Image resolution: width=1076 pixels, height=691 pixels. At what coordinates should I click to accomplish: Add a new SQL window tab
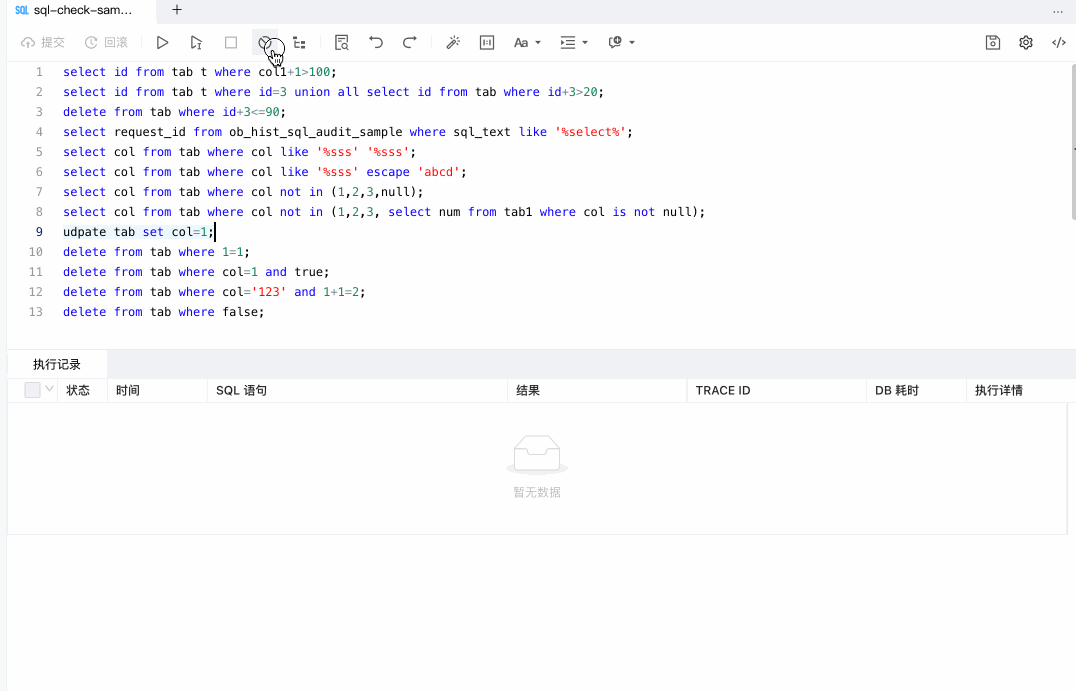pyautogui.click(x=177, y=10)
